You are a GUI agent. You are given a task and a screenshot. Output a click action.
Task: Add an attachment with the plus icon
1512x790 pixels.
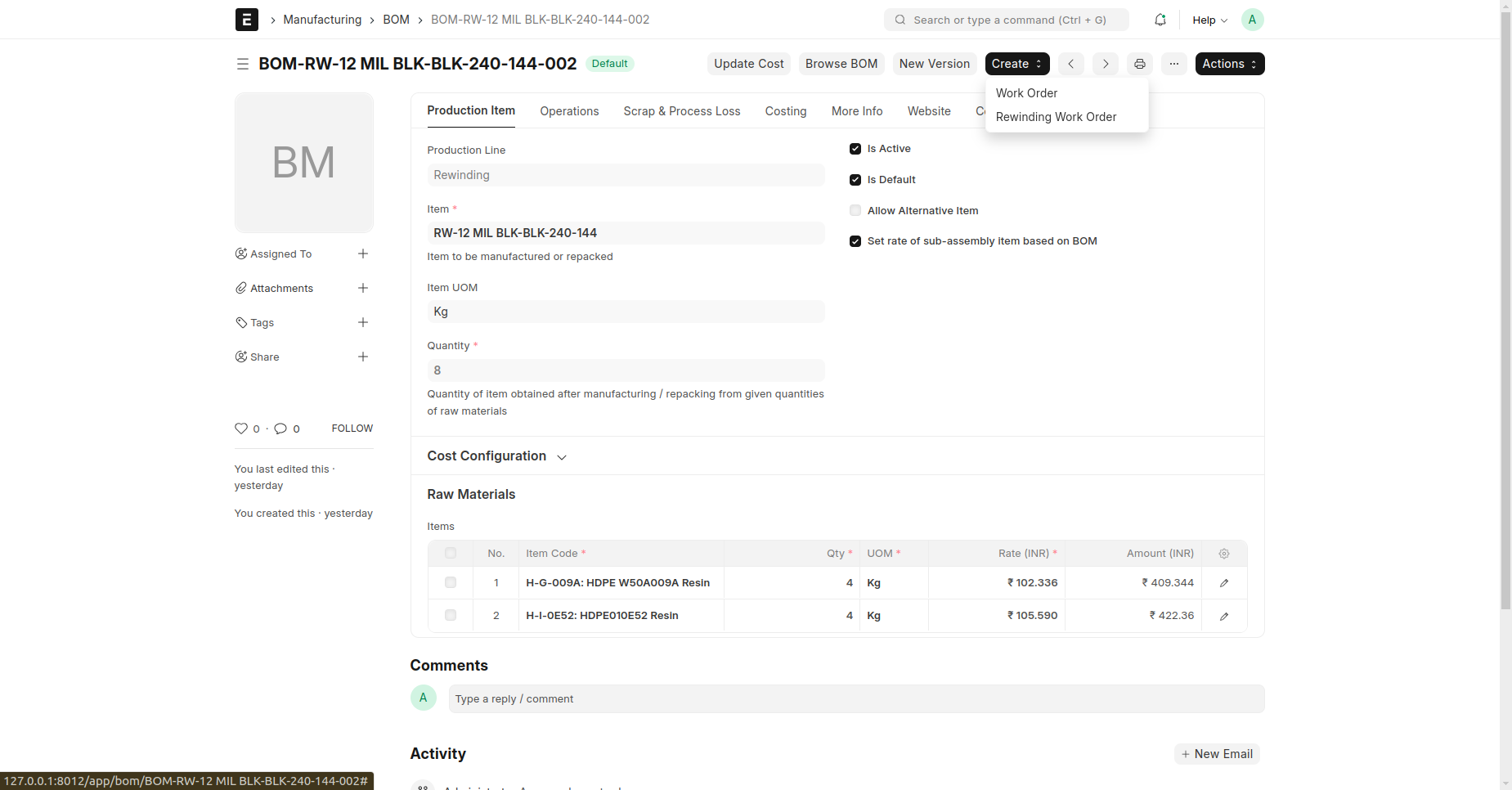(x=362, y=288)
